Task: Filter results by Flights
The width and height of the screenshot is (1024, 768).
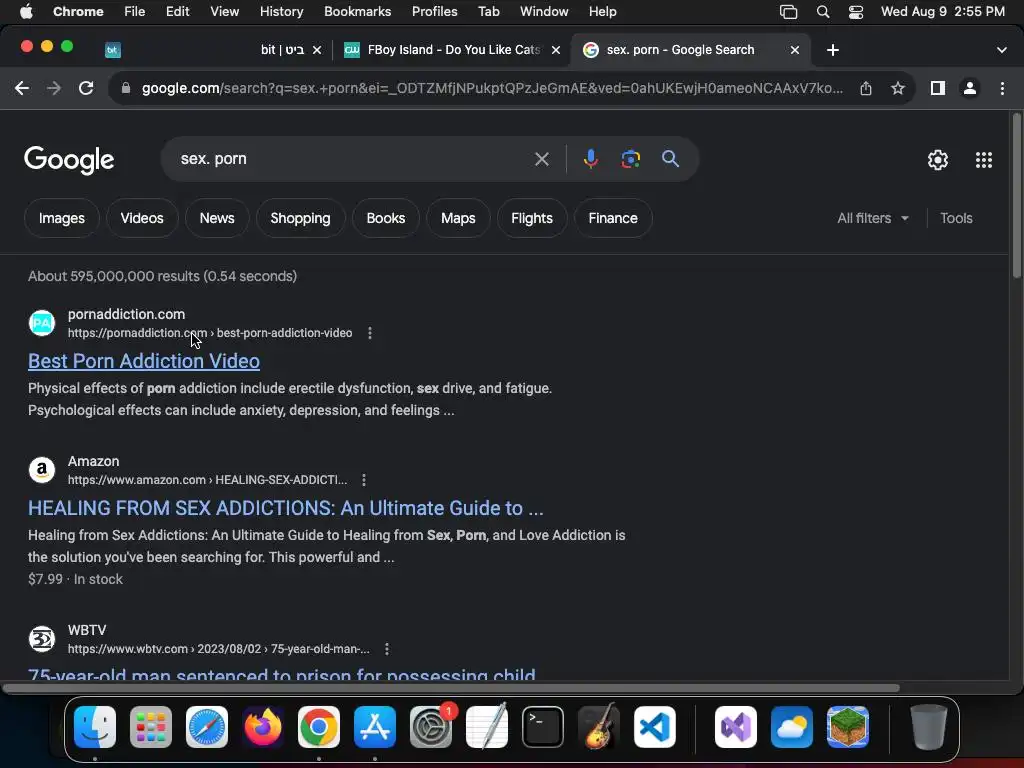Action: click(532, 218)
